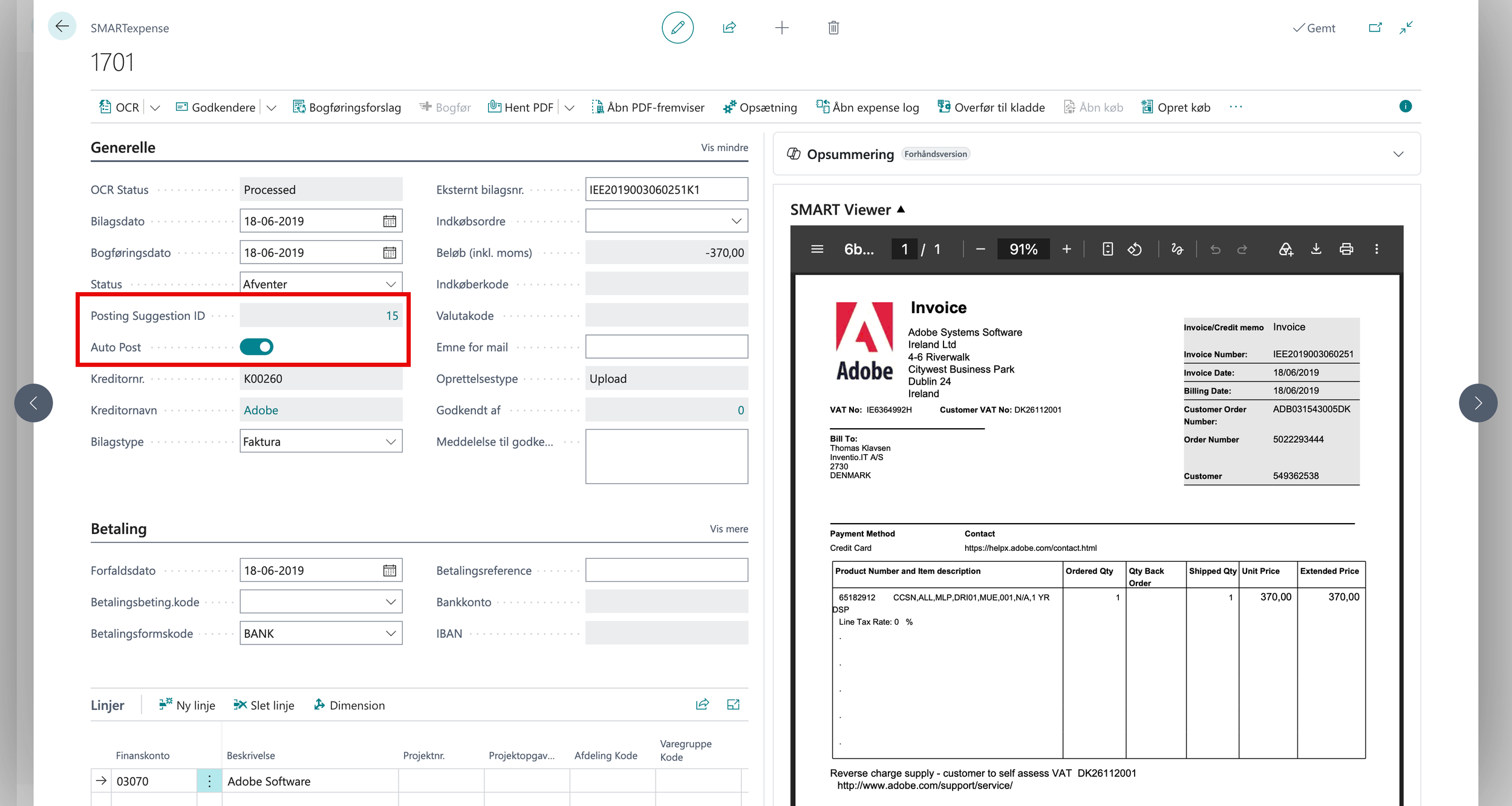Viewport: 1512px width, 806px height.
Task: Click the Eksternt bilagsnr. input field
Action: click(x=666, y=189)
